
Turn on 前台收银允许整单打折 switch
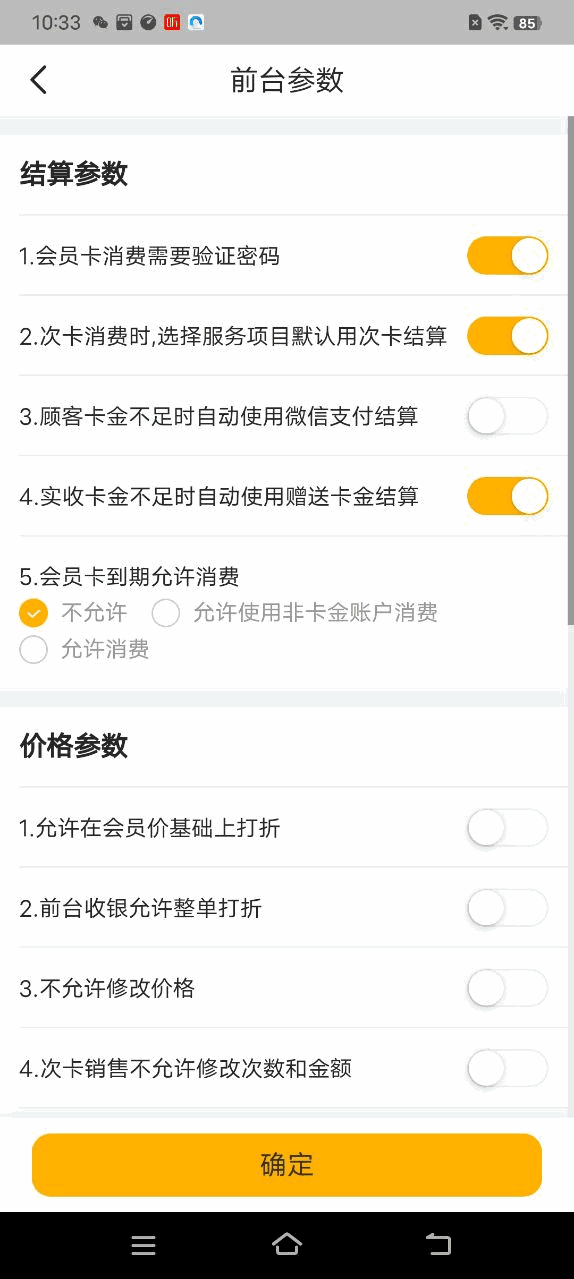508,908
